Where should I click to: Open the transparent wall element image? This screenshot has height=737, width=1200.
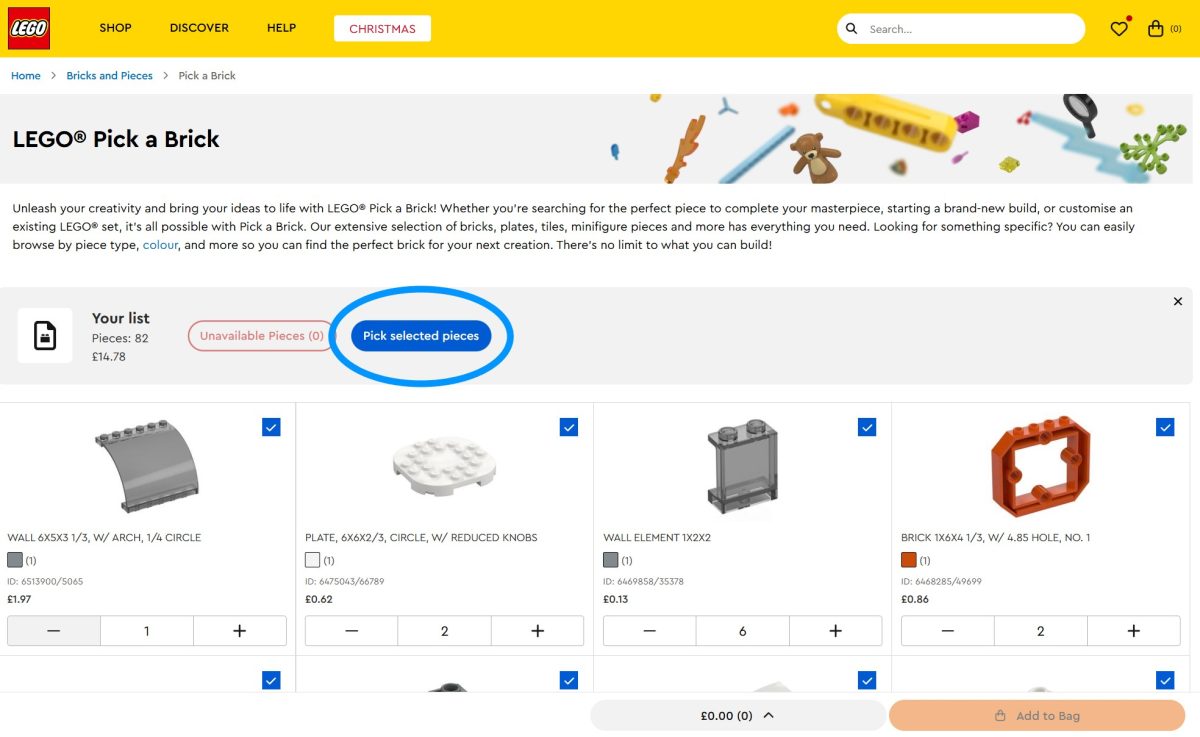(x=743, y=466)
